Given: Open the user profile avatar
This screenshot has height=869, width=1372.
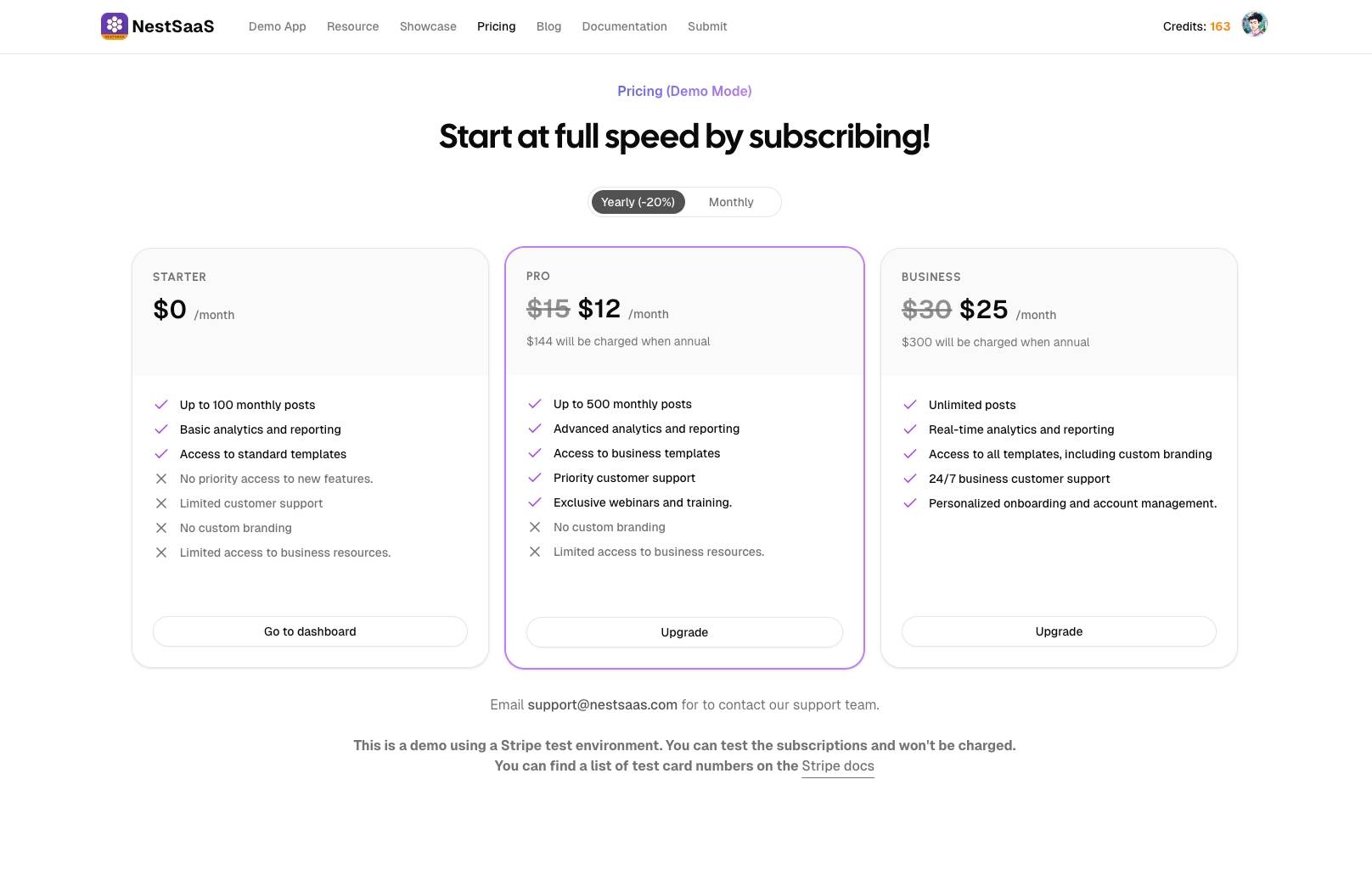Looking at the screenshot, I should pyautogui.click(x=1254, y=25).
